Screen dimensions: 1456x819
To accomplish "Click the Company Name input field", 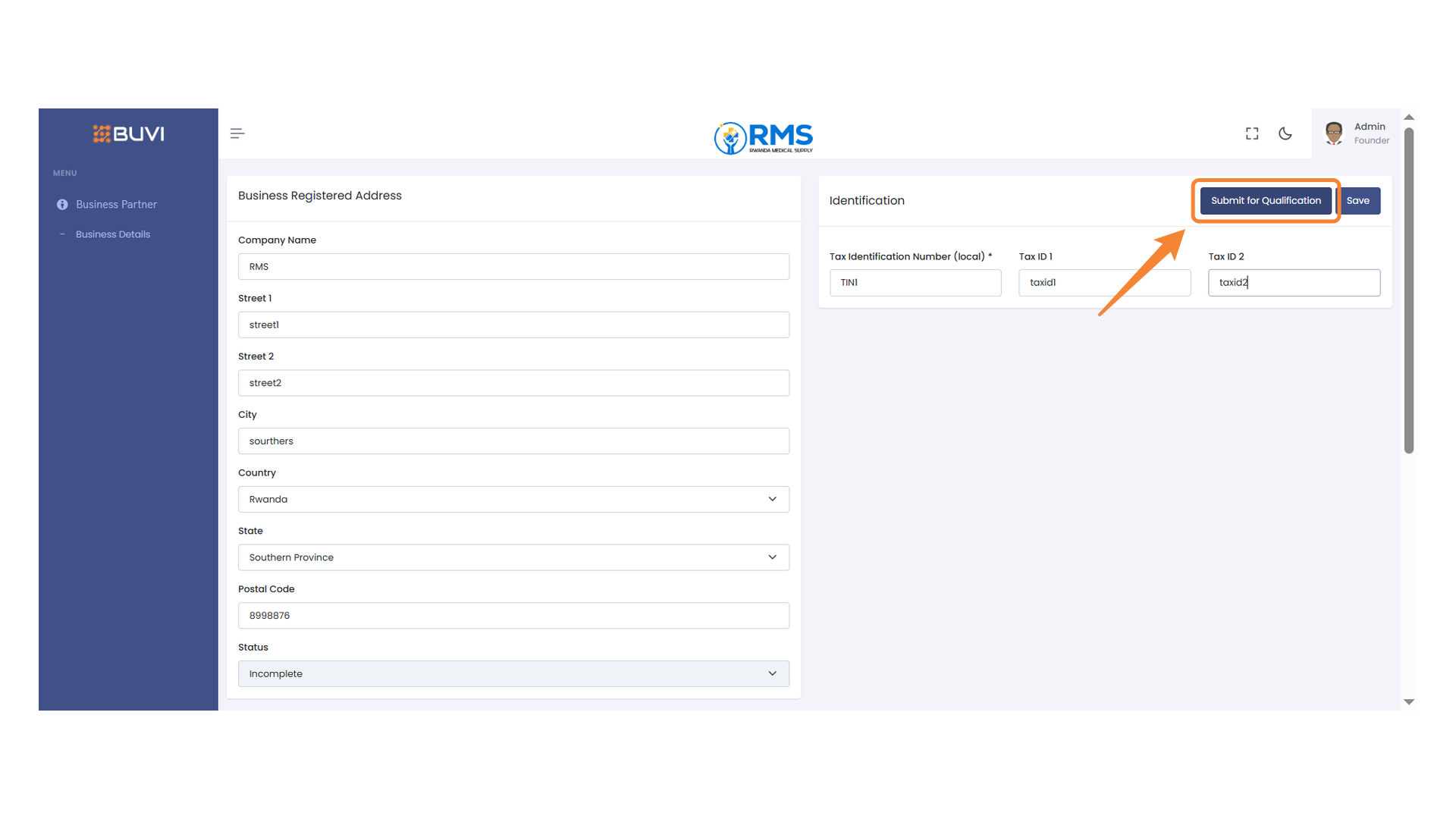I will (513, 267).
